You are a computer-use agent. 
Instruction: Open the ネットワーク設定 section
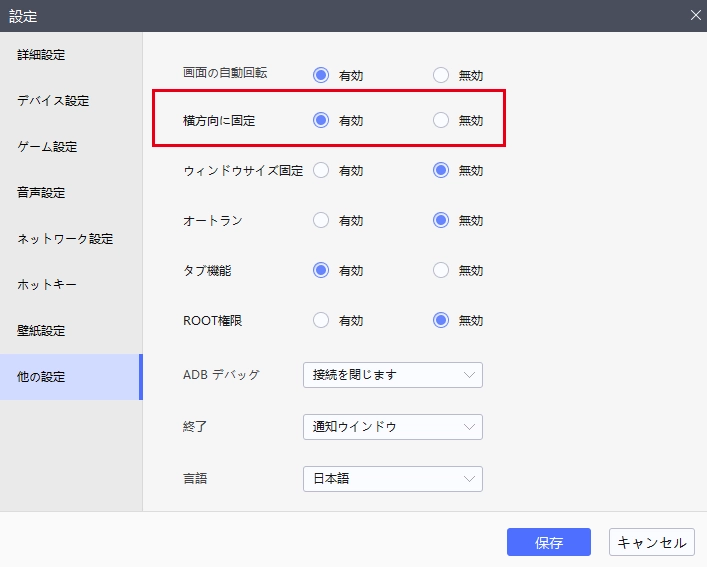(x=71, y=239)
